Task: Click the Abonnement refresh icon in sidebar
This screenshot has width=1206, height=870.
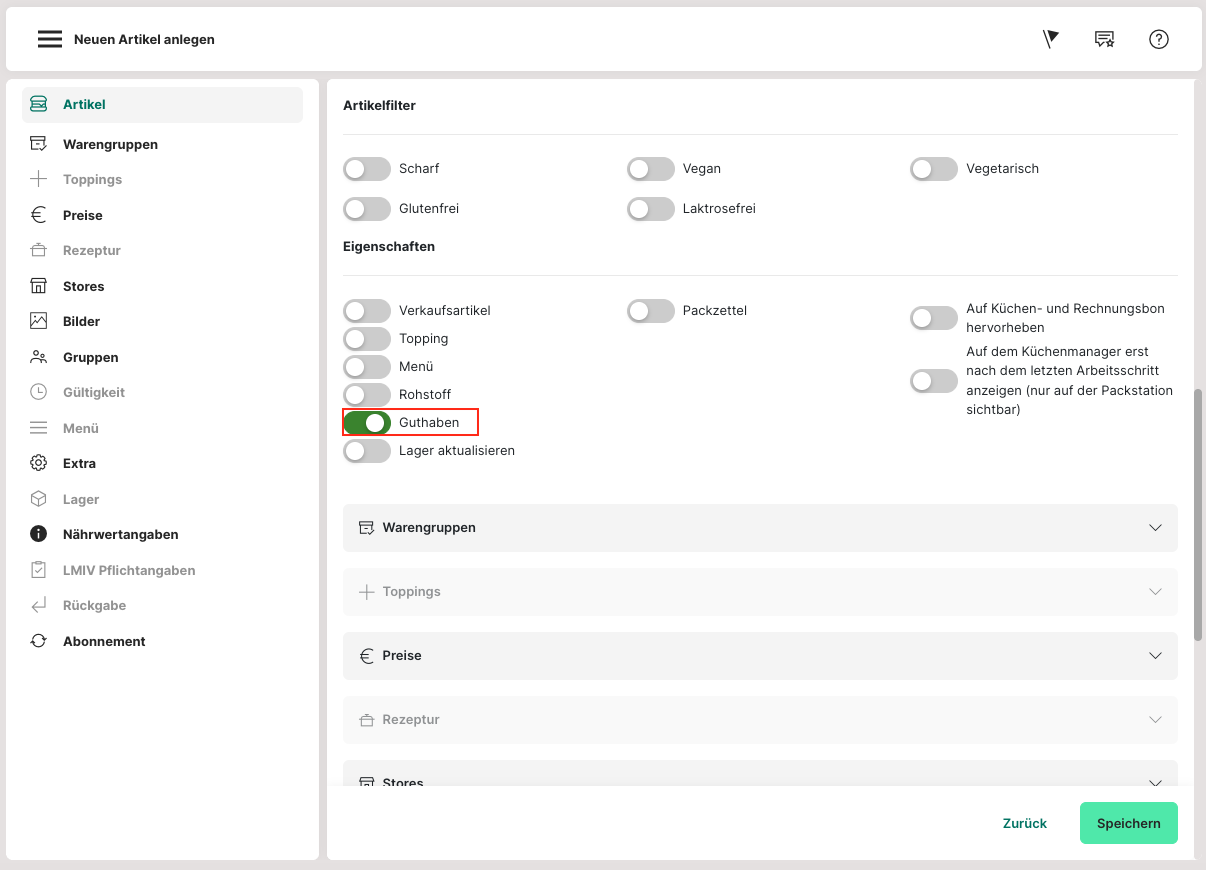Action: click(x=38, y=641)
